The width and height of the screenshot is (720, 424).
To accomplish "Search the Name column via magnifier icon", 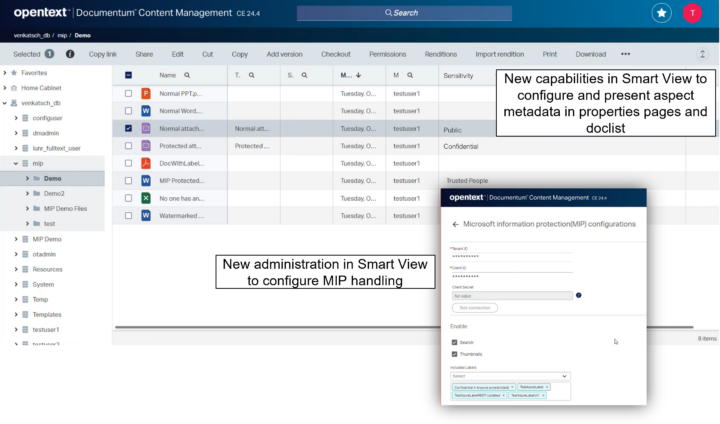I will pyautogui.click(x=187, y=75).
